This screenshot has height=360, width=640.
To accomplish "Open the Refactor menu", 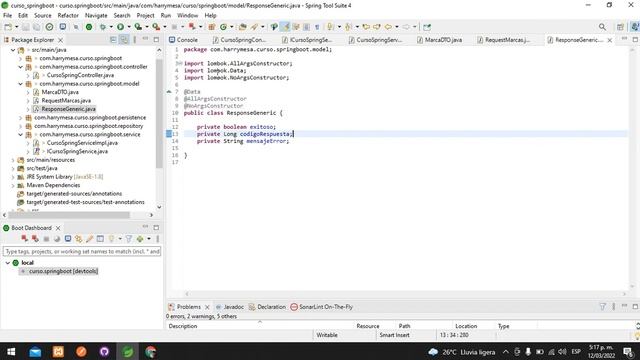I will click(x=68, y=16).
